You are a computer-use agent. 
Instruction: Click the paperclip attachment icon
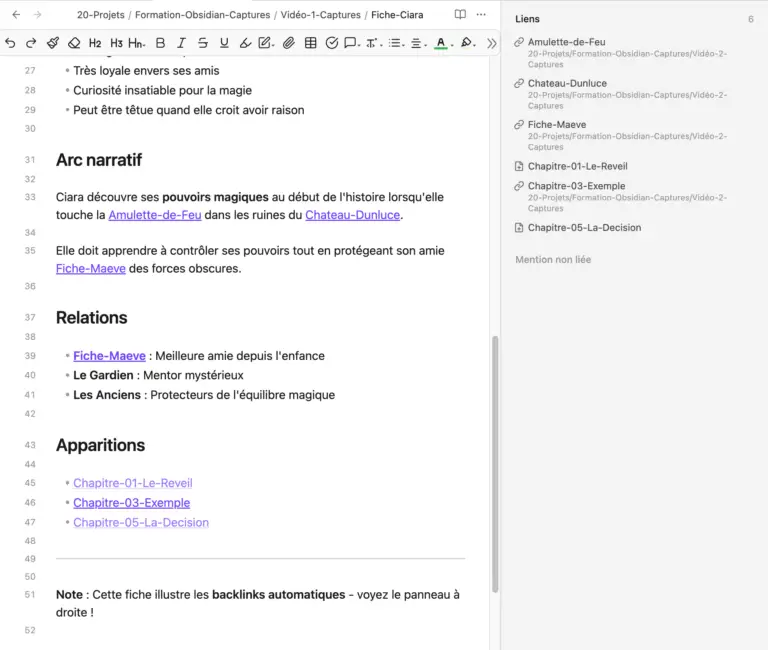(289, 43)
